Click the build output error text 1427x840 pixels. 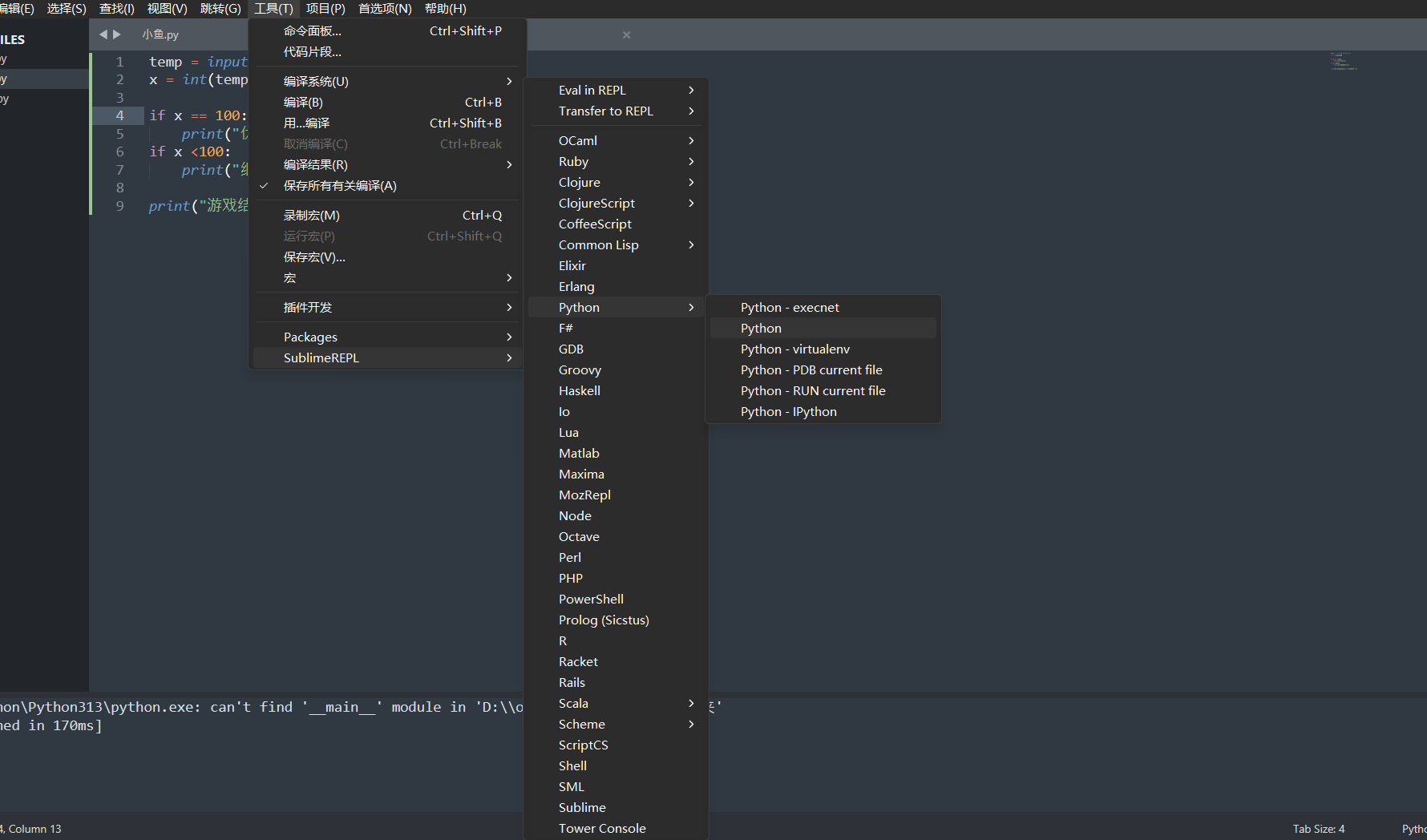pos(261,707)
